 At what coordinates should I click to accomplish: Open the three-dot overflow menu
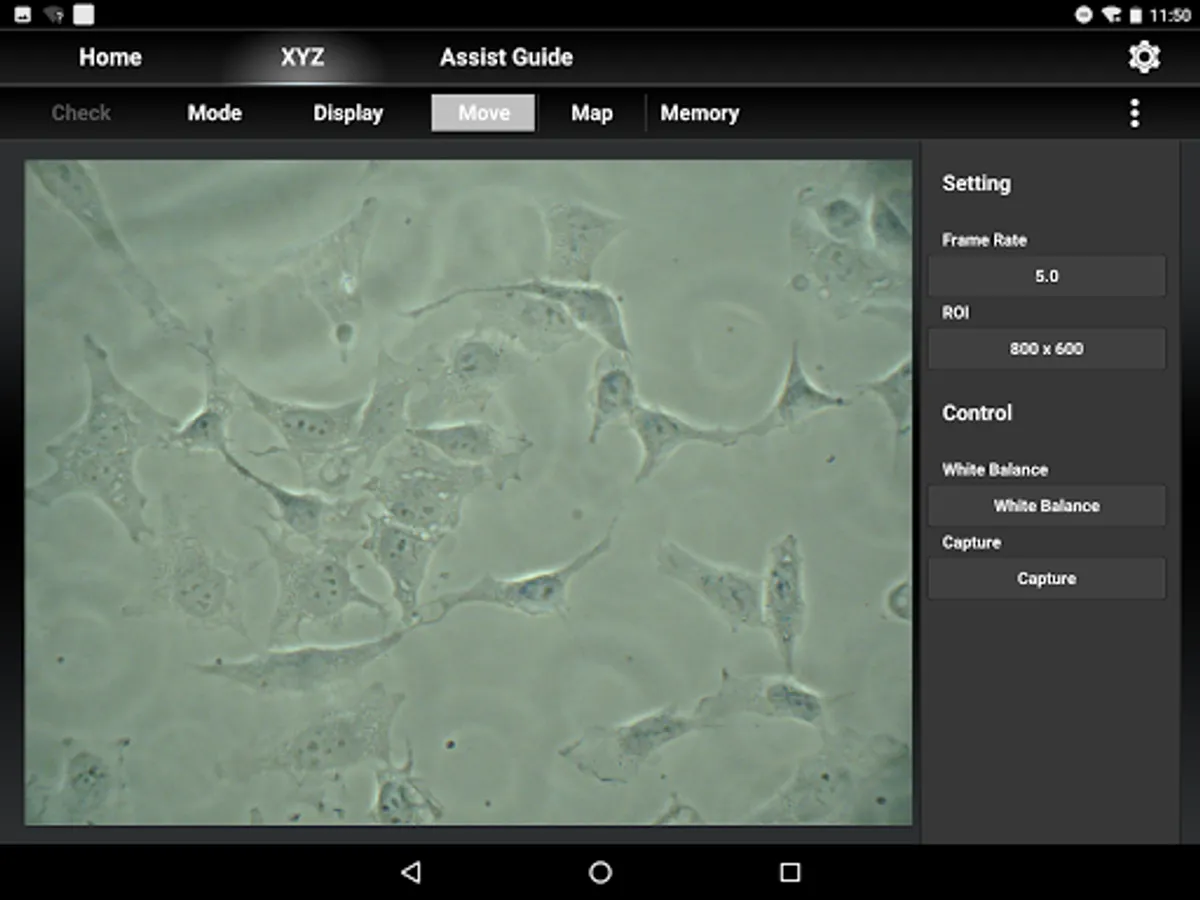click(x=1134, y=113)
